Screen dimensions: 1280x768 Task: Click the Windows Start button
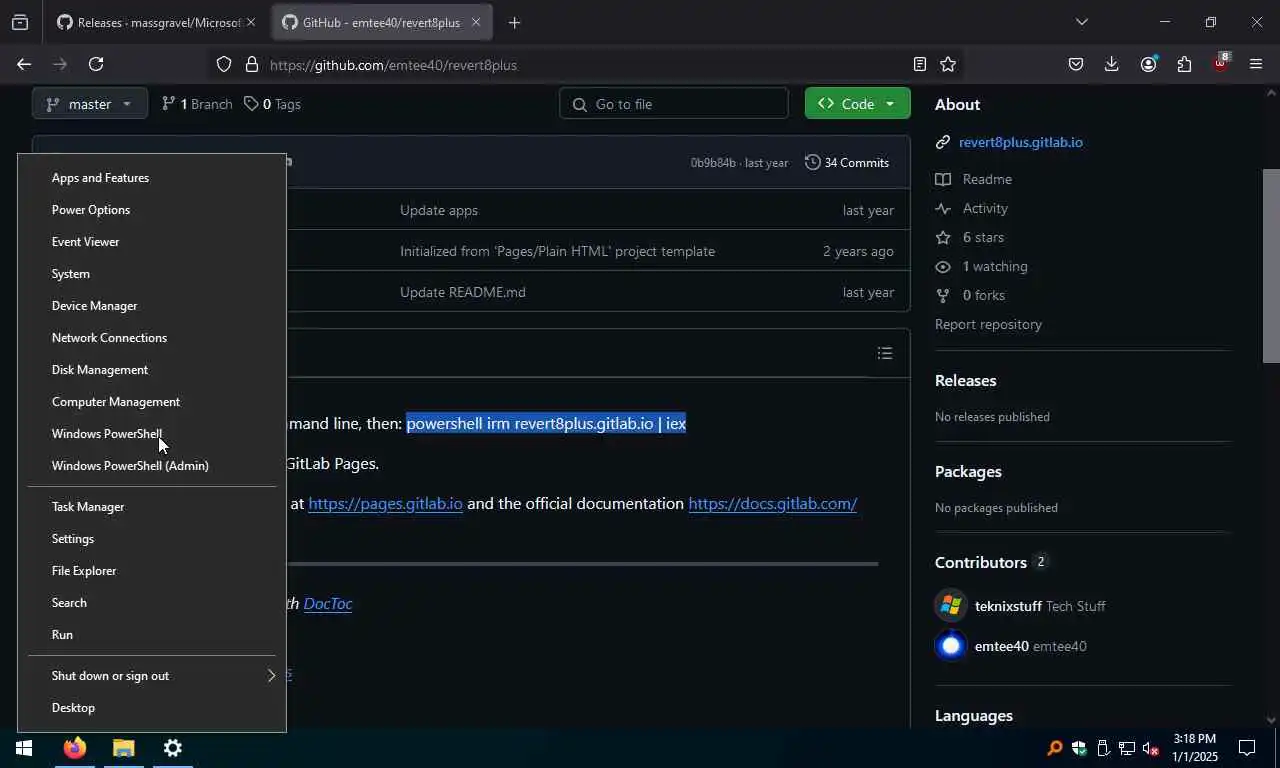(x=24, y=748)
